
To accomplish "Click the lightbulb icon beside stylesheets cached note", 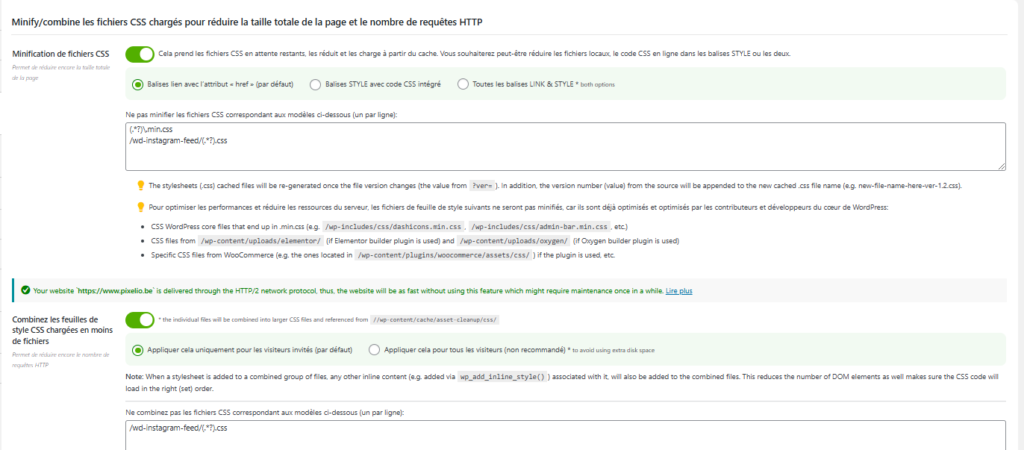I will (141, 185).
